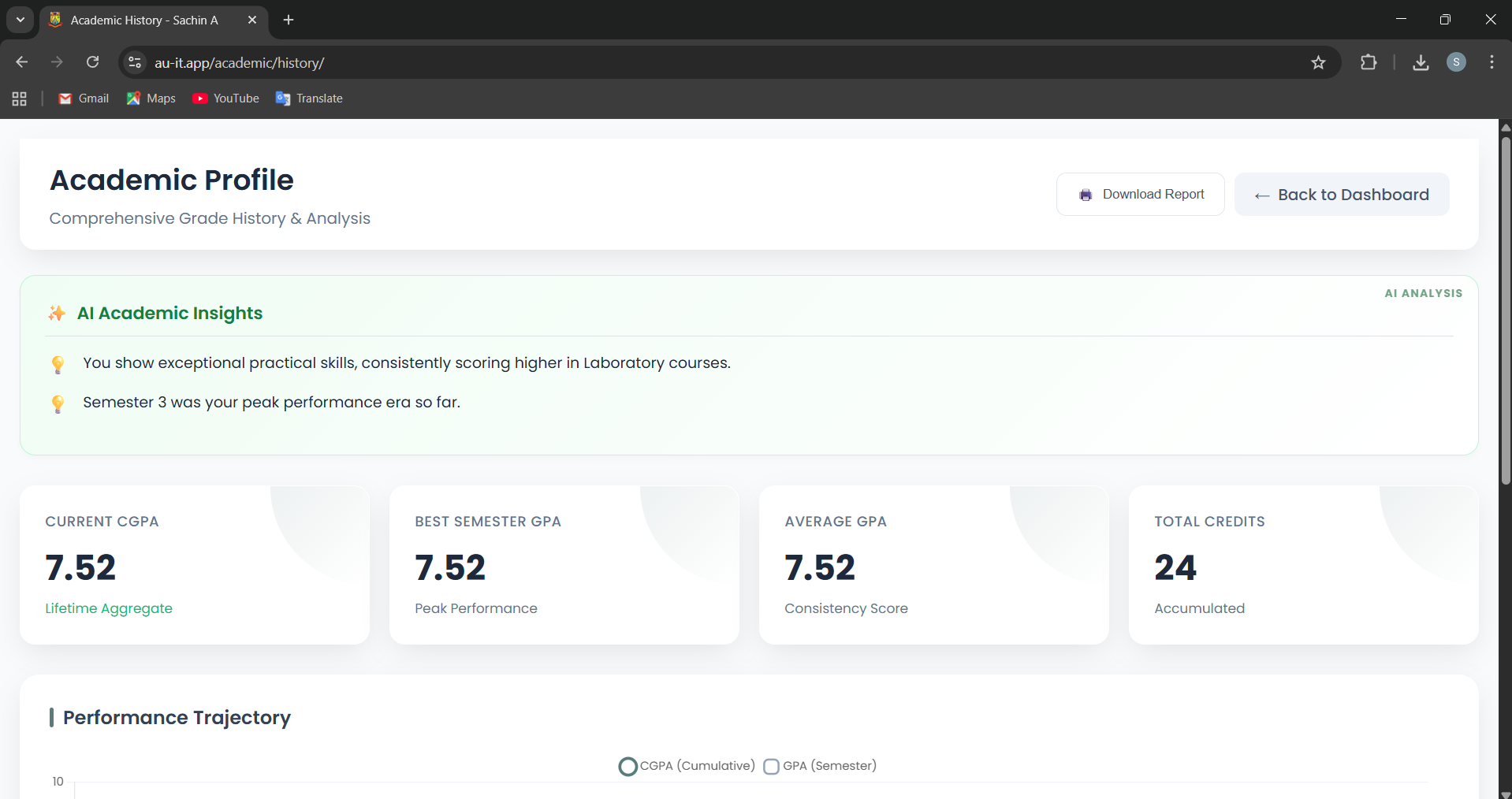
Task: Click the browser back arrow
Action: [22, 62]
